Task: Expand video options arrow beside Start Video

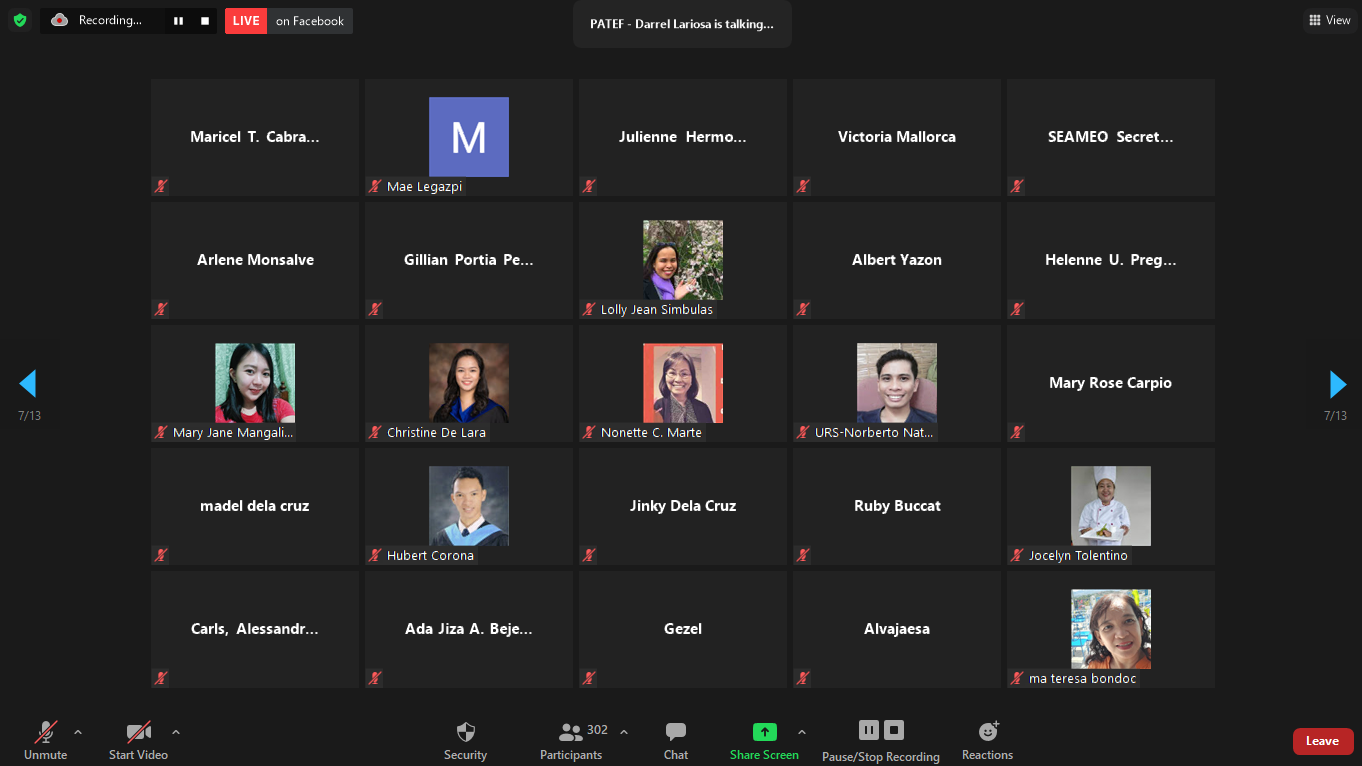Action: [x=176, y=732]
